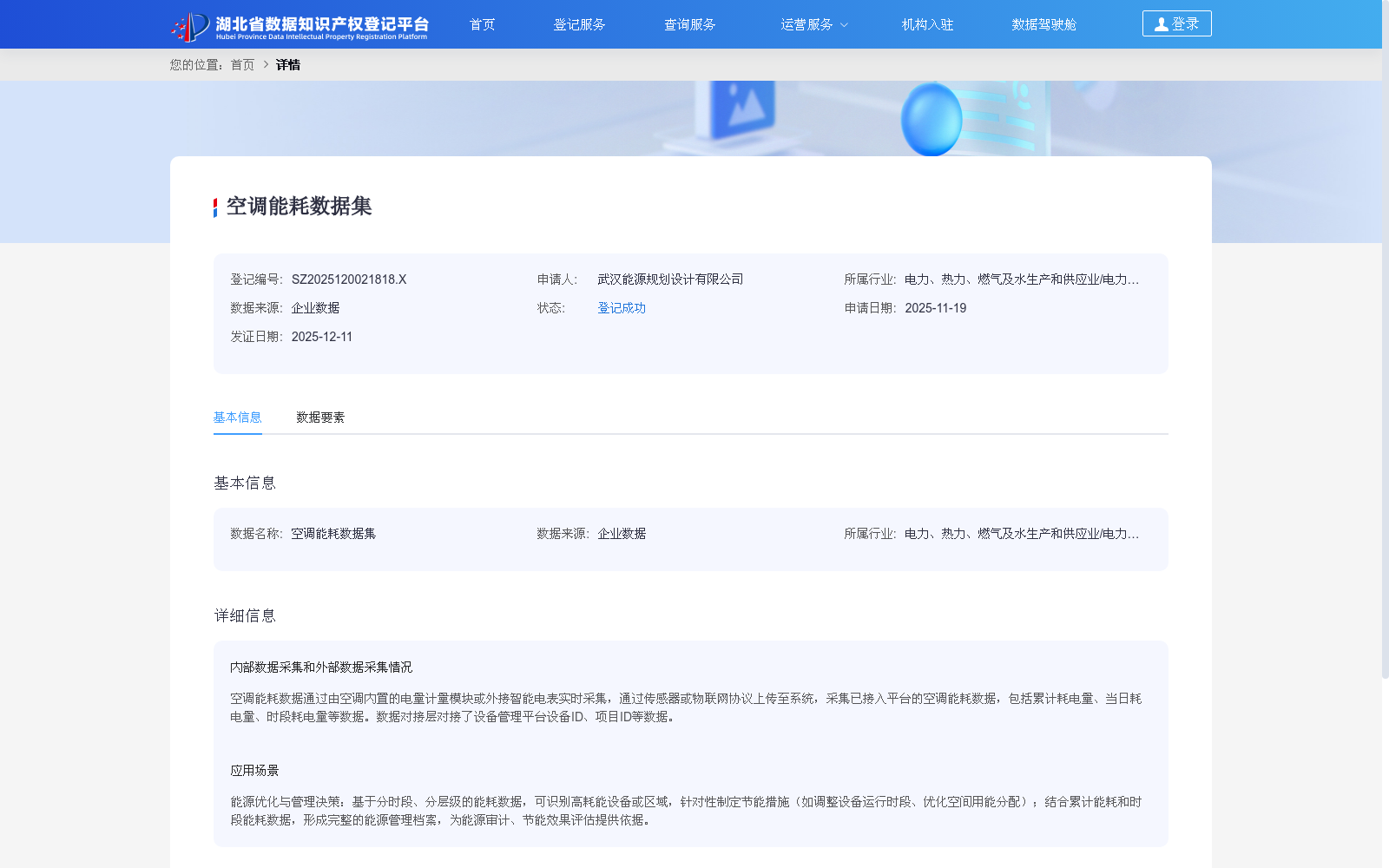
Task: Click top 数据来源 value 企业数据
Action: 315,308
